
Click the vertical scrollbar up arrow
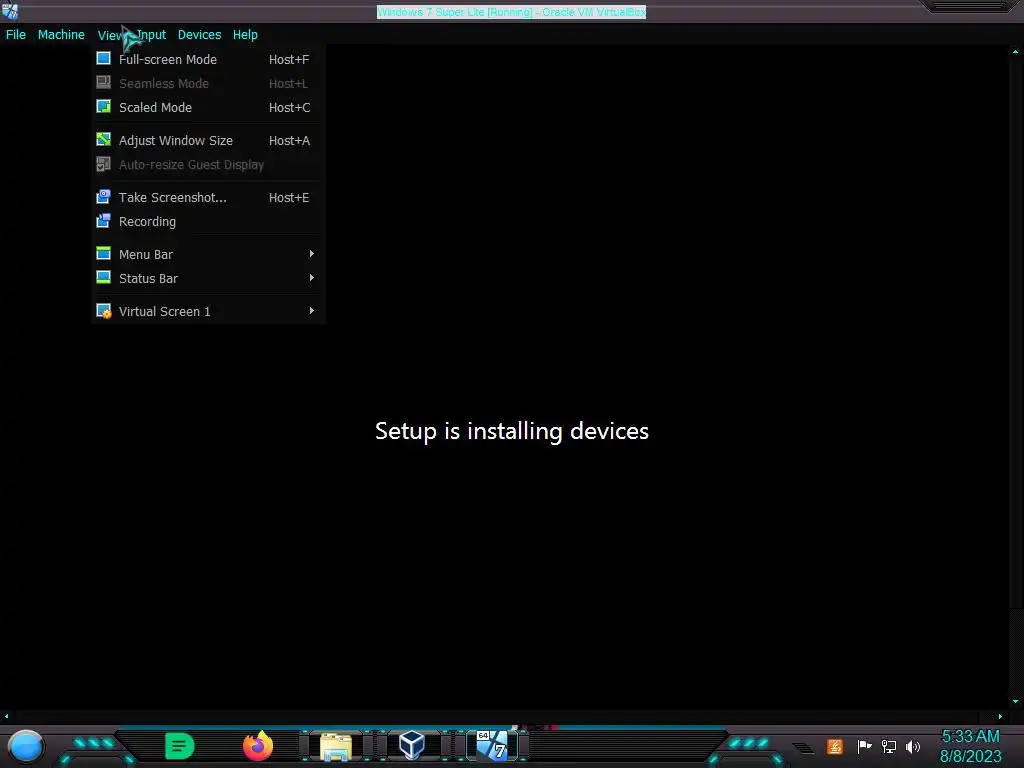click(1016, 52)
